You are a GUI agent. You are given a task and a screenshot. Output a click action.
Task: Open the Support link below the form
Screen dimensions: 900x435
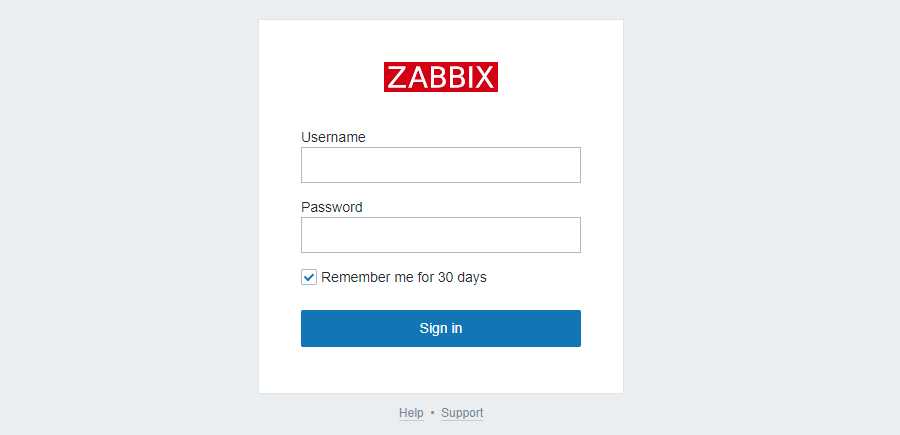coord(462,413)
